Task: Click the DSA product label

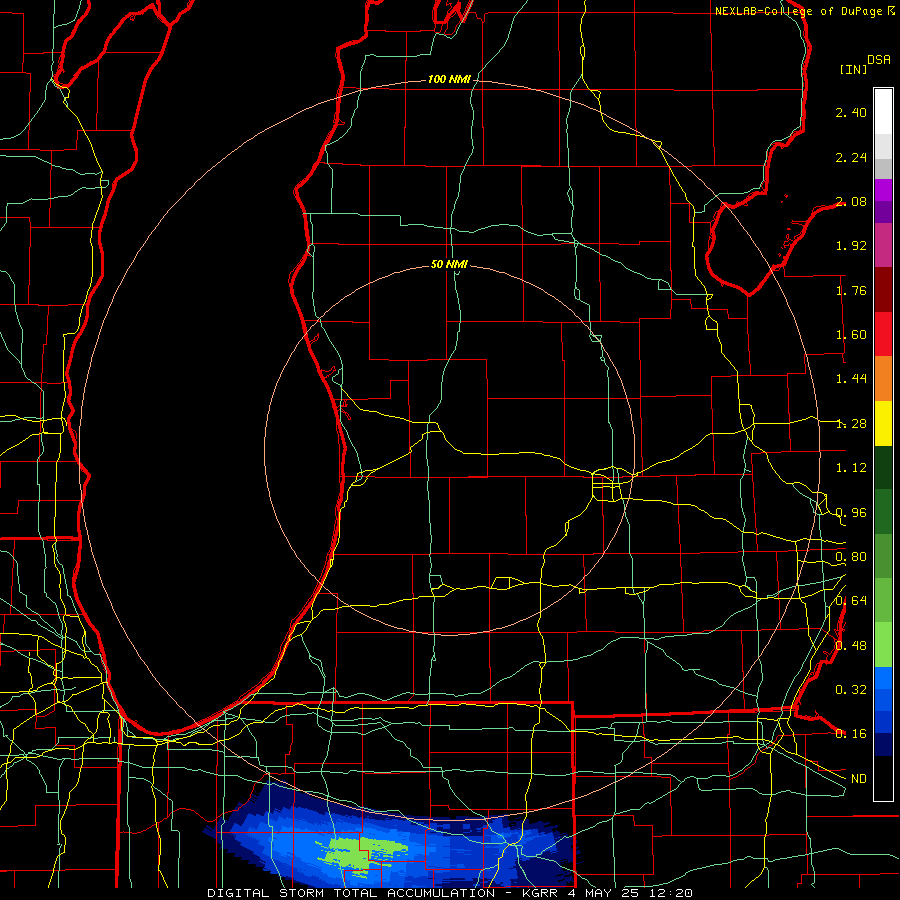Action: [879, 60]
